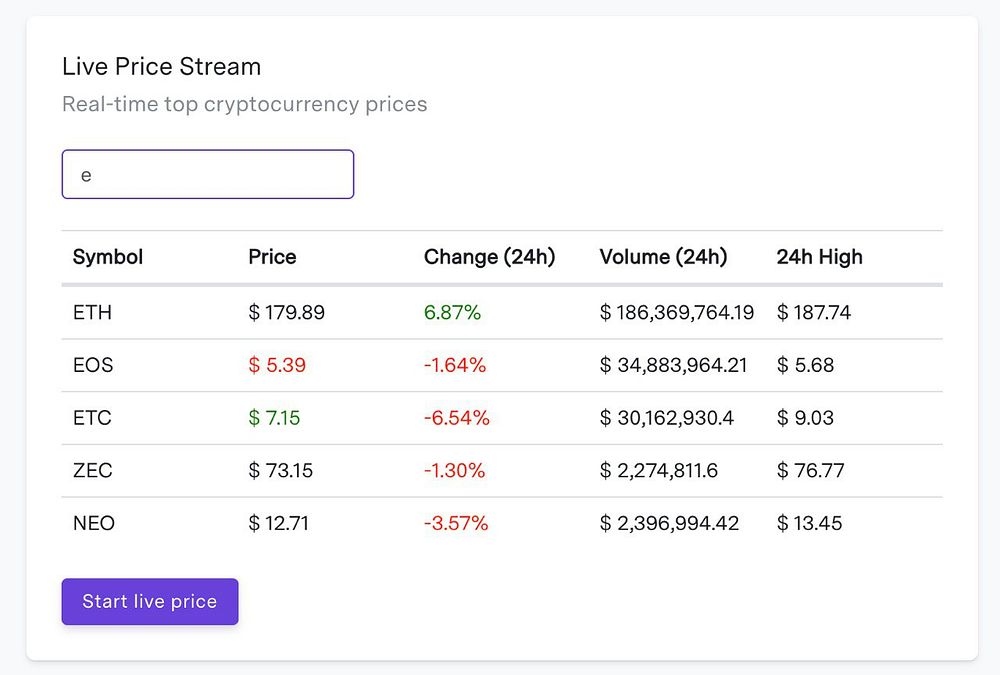Viewport: 1000px width, 675px height.
Task: Click the 24h High column header
Action: click(x=819, y=257)
